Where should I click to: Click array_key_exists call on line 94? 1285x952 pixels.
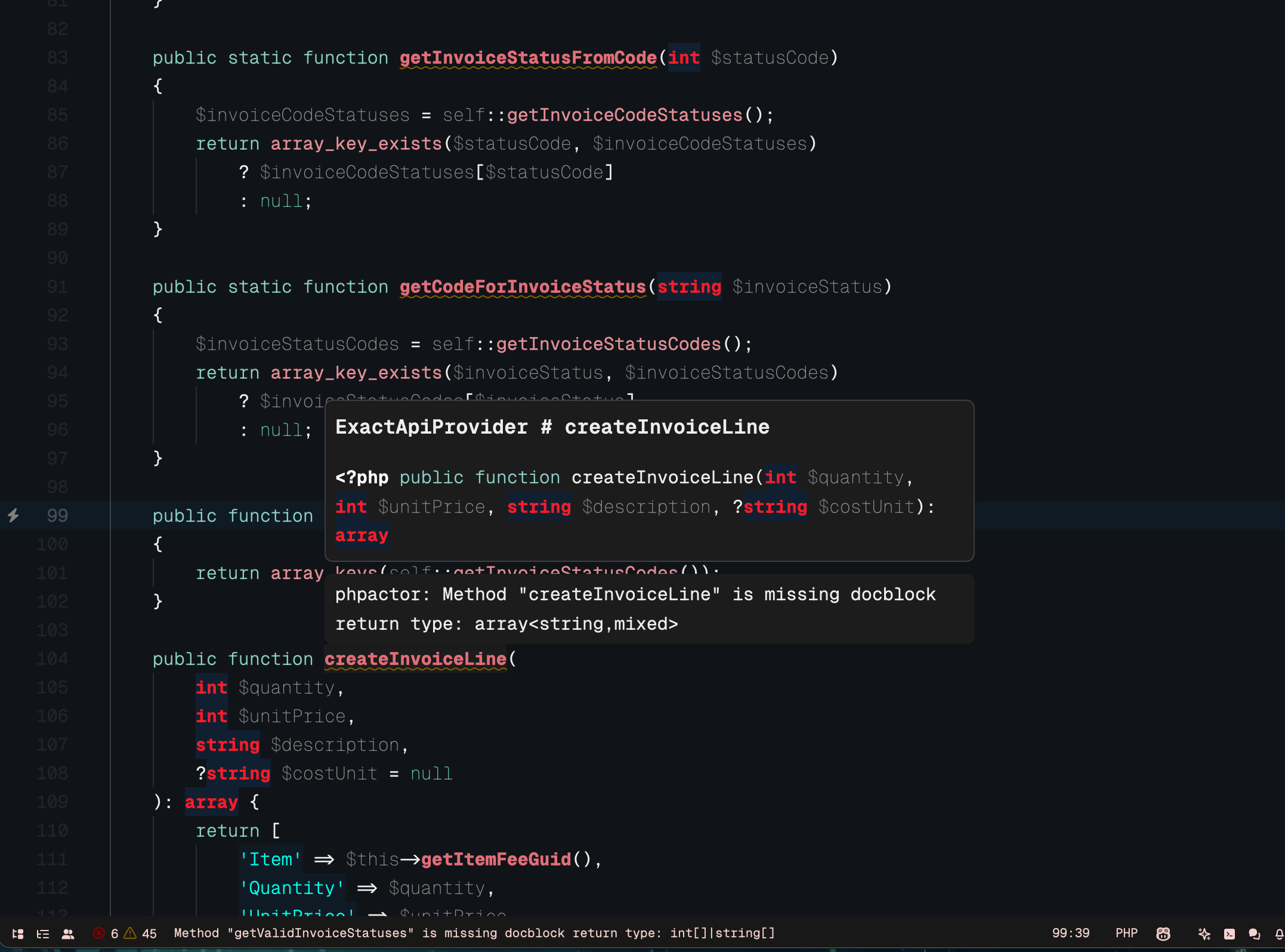coord(356,373)
